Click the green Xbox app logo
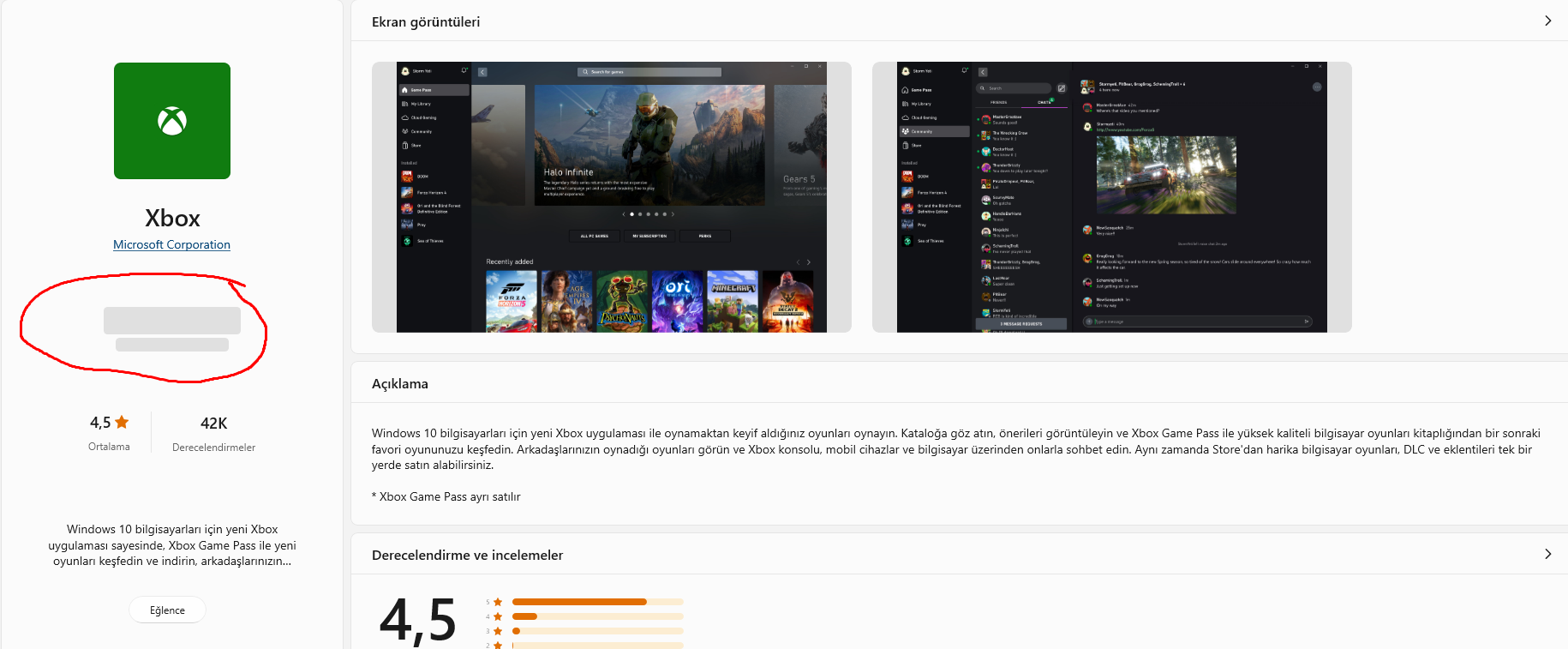Viewport: 1568px width, 649px height. tap(172, 121)
